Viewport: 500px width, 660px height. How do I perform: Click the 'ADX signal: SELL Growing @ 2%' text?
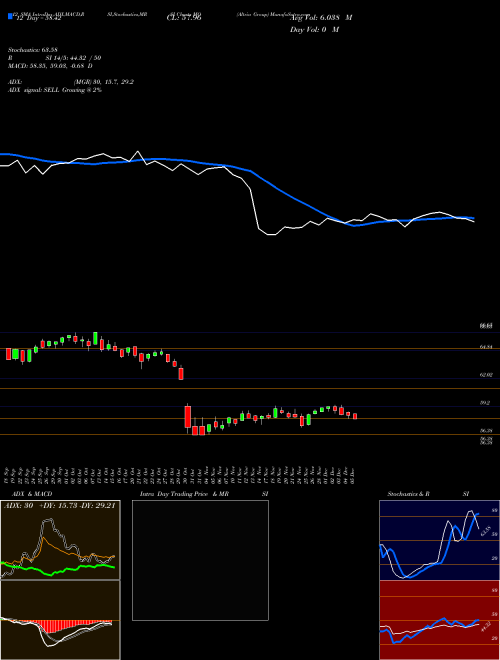click(x=55, y=90)
